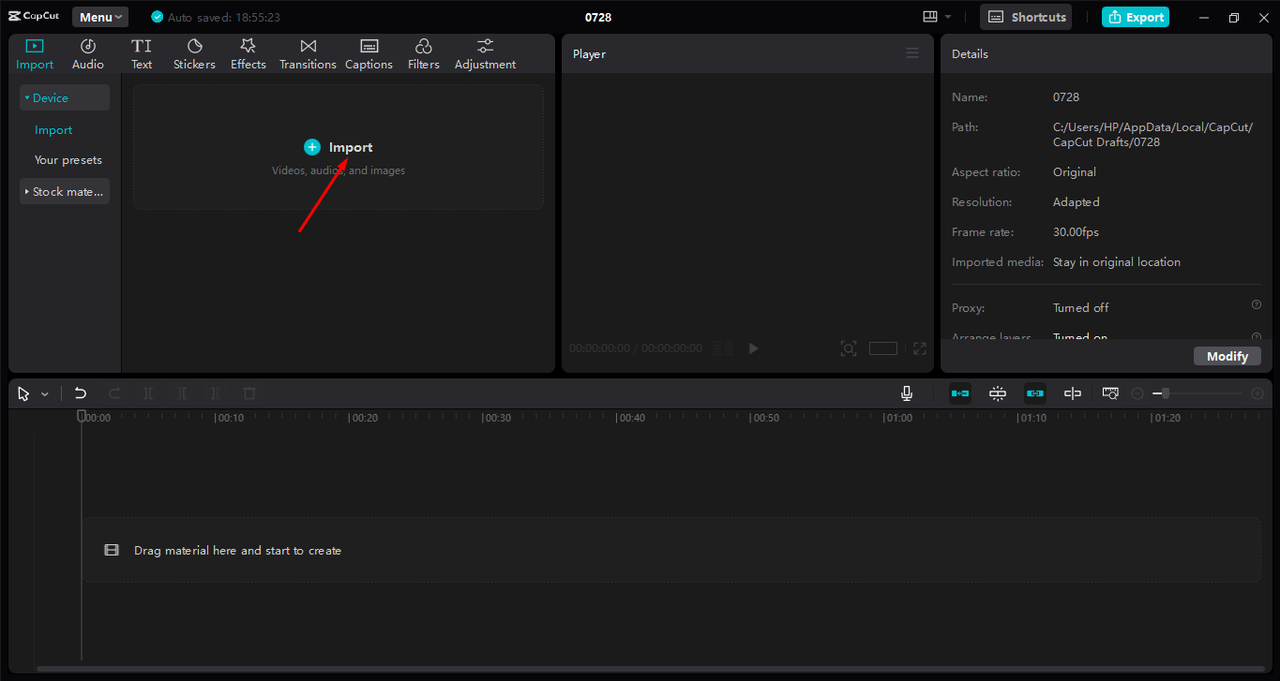Open the Captions tab
Screen dimensions: 1280x681
(369, 54)
